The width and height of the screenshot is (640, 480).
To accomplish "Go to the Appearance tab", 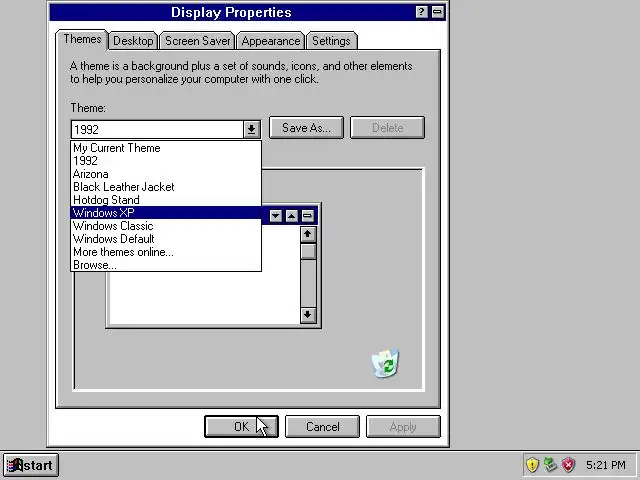I will coord(271,41).
